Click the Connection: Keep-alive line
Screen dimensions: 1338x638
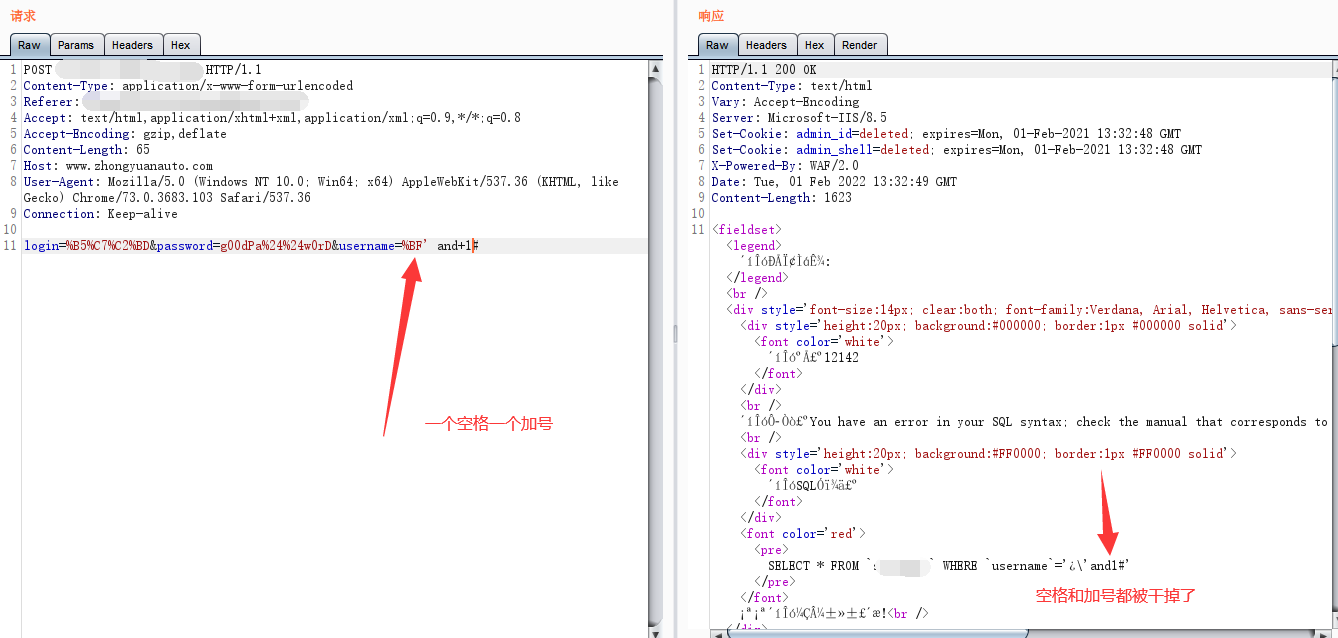tap(100, 214)
